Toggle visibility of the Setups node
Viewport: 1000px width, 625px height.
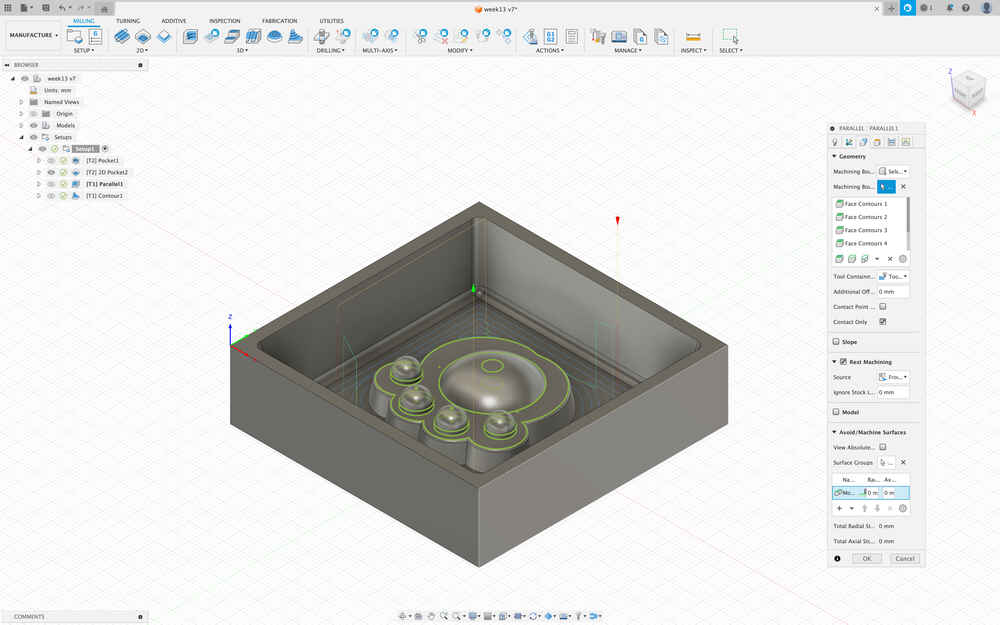(x=34, y=137)
